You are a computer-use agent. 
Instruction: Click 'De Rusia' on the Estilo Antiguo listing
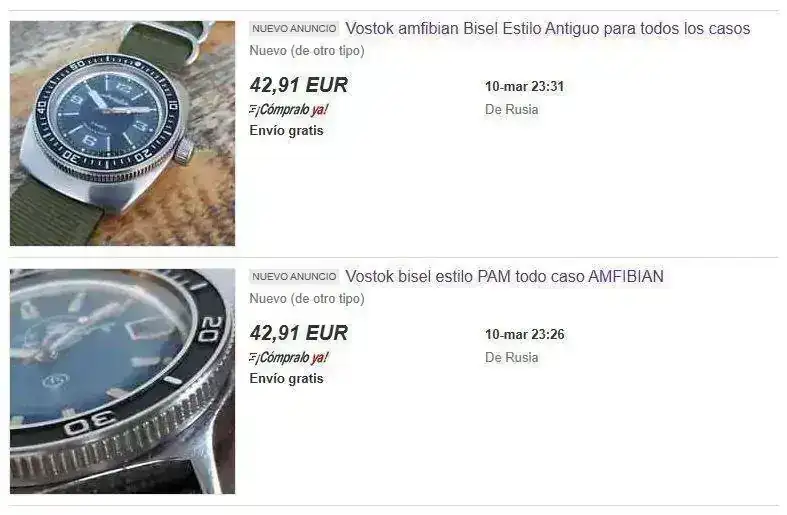click(511, 109)
